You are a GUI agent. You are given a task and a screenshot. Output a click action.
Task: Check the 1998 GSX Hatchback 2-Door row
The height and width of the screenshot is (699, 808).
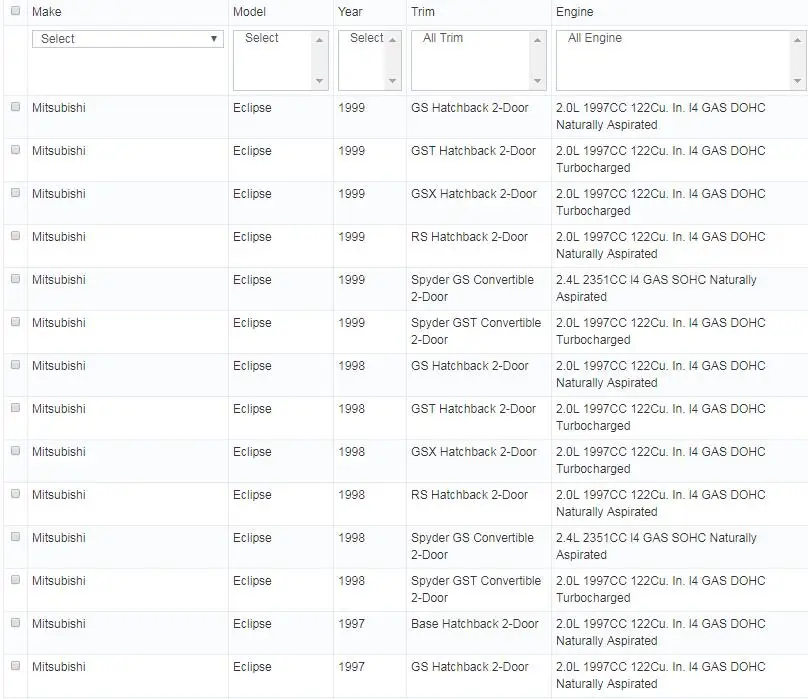(15, 451)
